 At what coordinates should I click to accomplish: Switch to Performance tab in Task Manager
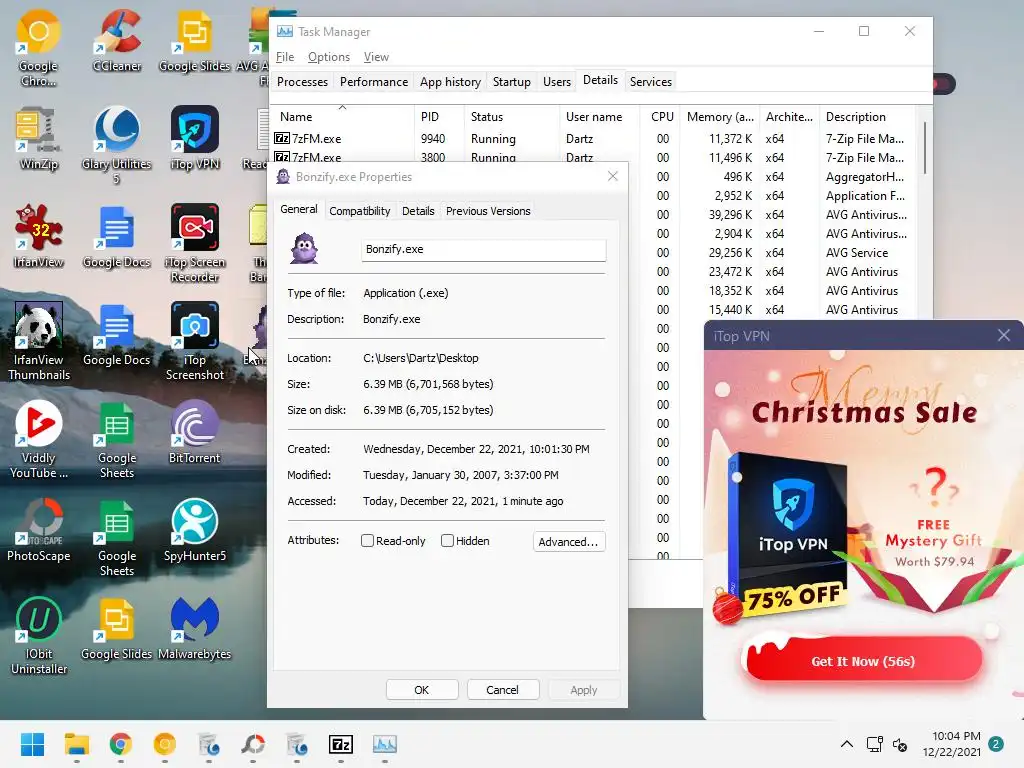coord(374,82)
